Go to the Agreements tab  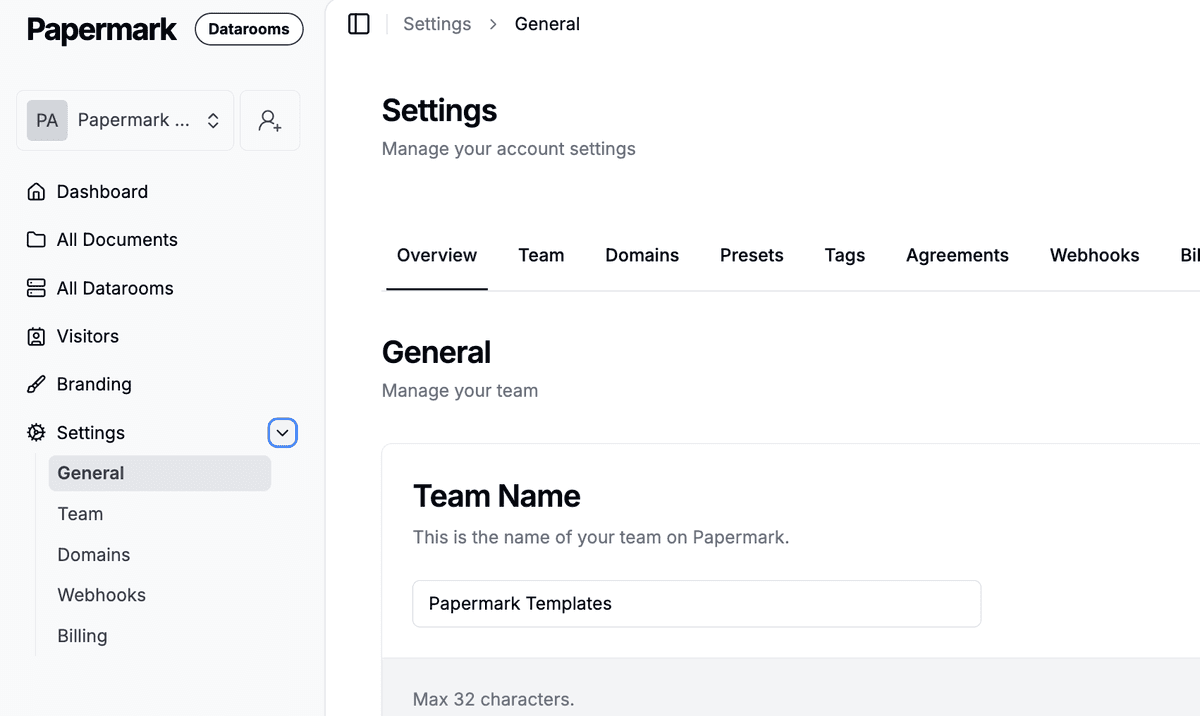tap(957, 256)
